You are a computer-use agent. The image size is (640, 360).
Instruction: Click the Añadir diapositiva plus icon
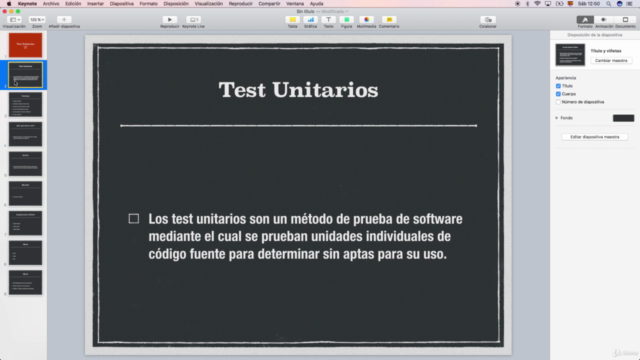point(64,20)
